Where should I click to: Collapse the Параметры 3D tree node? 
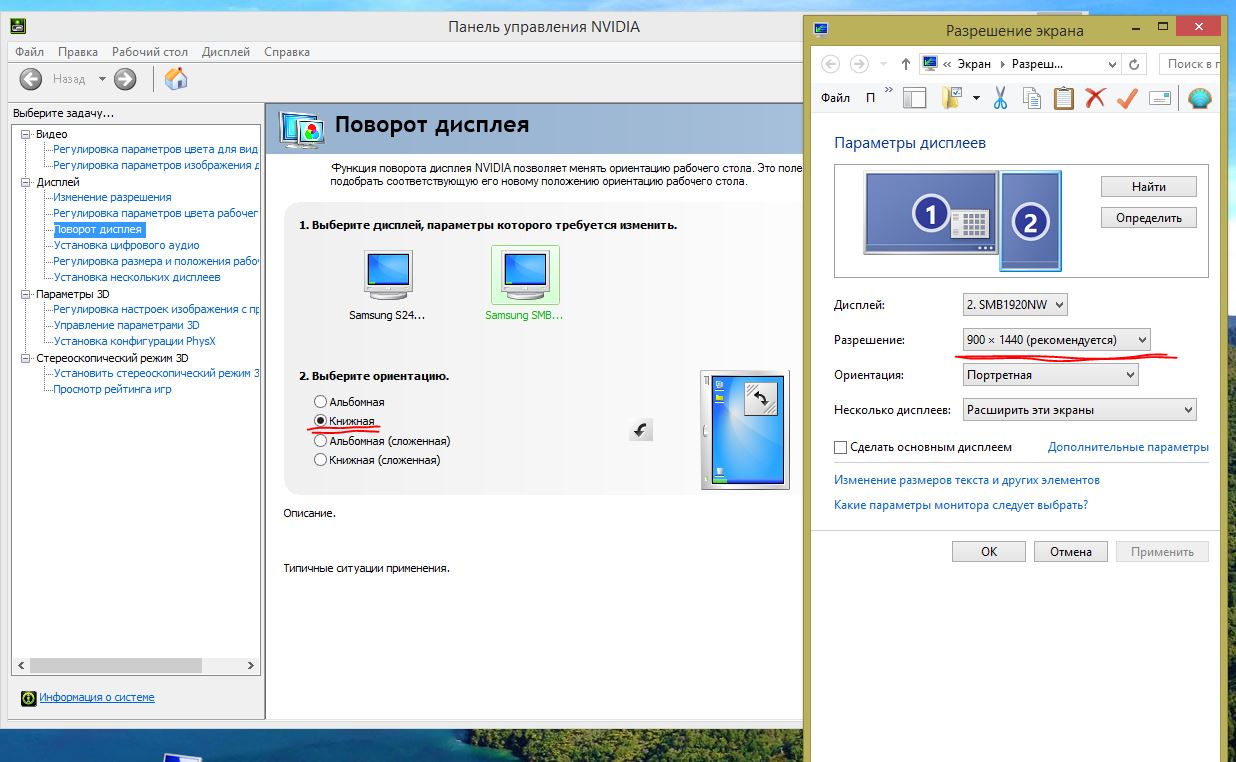point(26,294)
